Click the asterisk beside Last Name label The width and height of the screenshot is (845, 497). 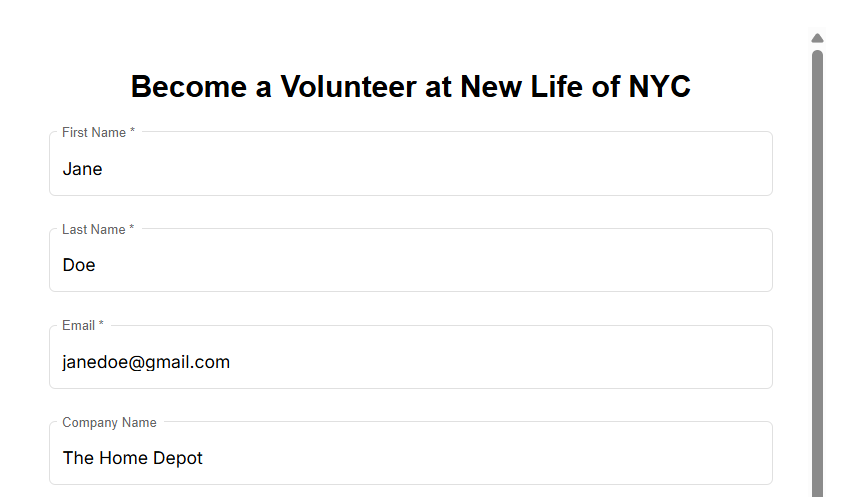131,229
